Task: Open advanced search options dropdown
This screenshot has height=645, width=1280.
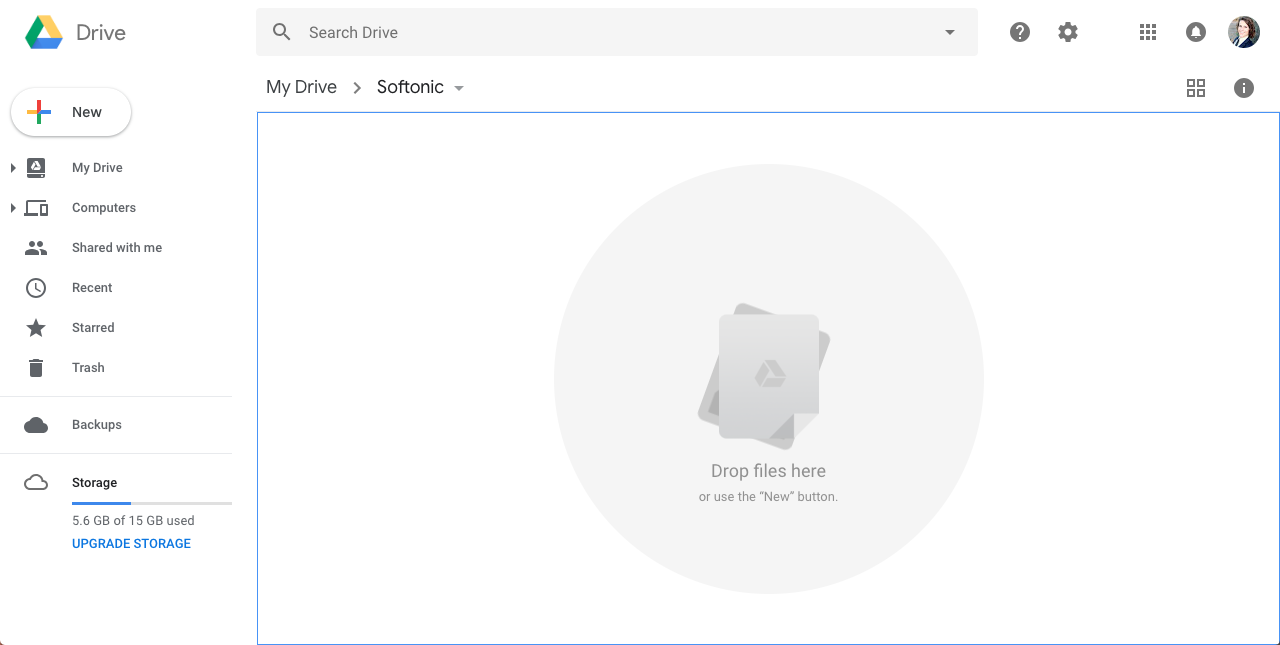Action: [x=948, y=32]
